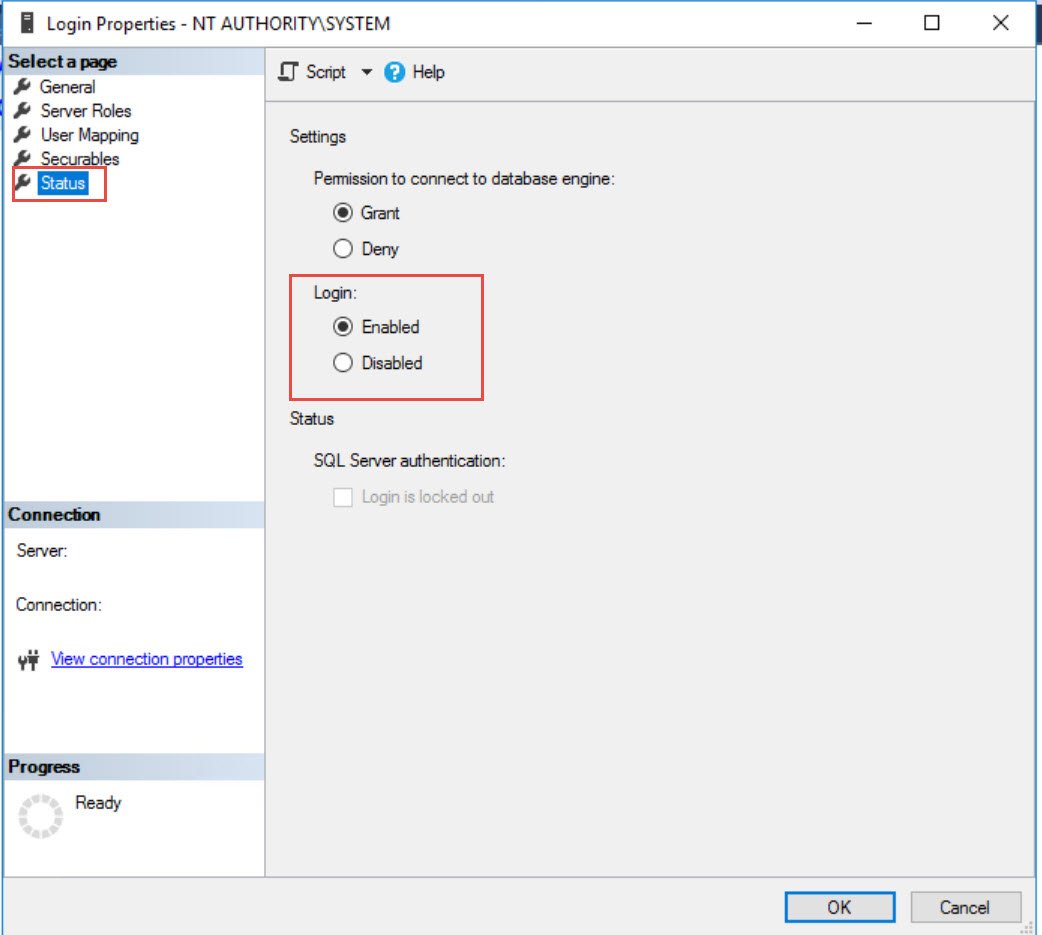Select the Grant permission radio button
Viewport: 1042px width, 935px height.
343,213
